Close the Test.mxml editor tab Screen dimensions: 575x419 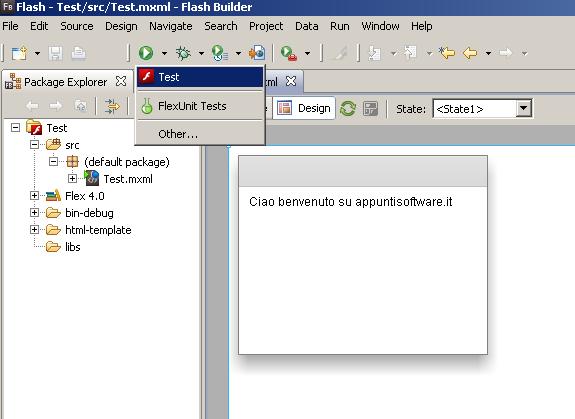point(291,81)
